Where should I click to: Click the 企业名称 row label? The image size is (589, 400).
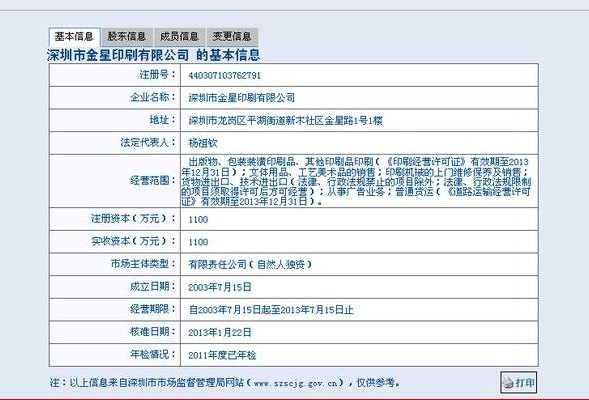[x=153, y=97]
